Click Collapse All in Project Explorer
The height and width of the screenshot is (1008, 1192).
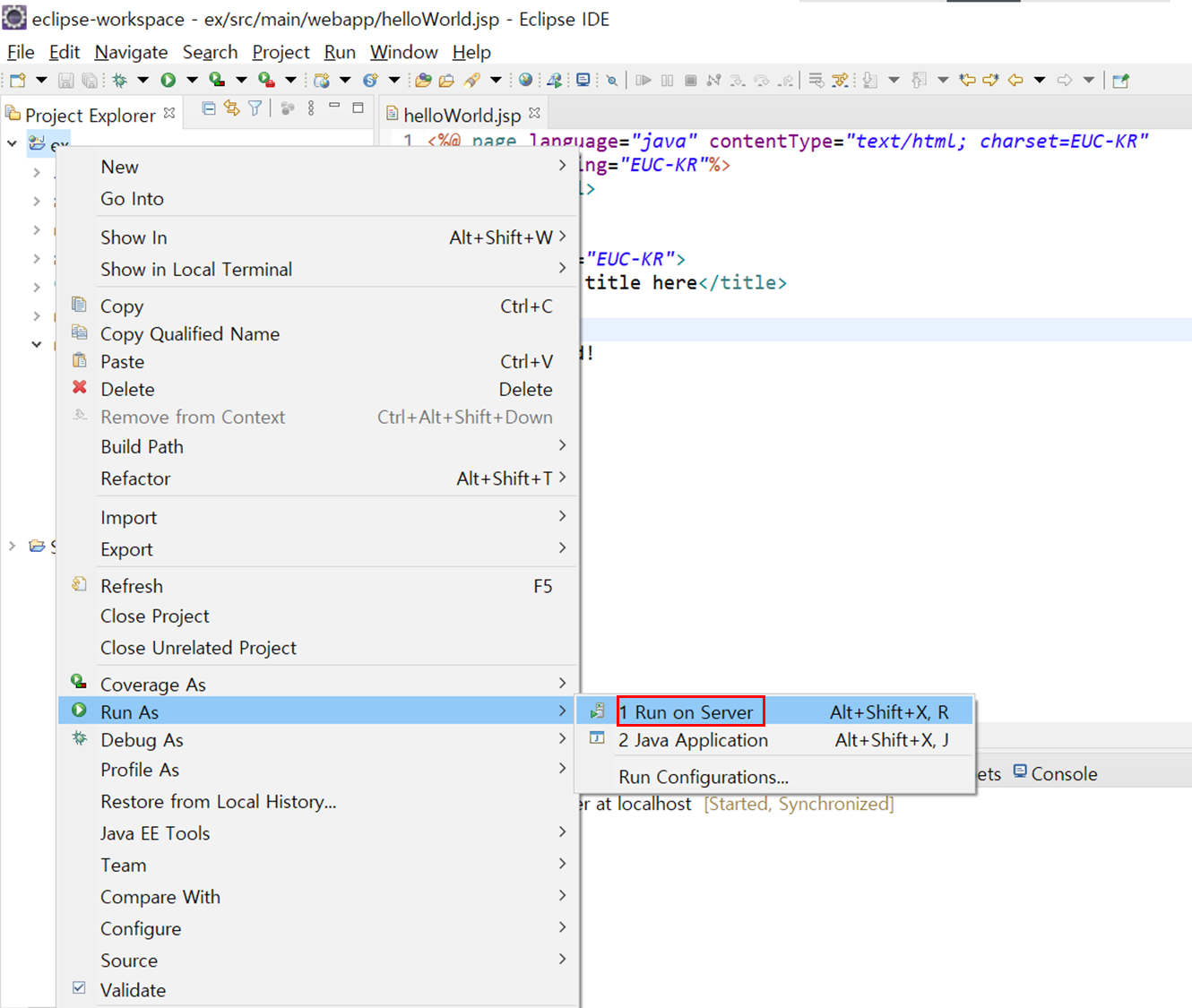[x=209, y=108]
